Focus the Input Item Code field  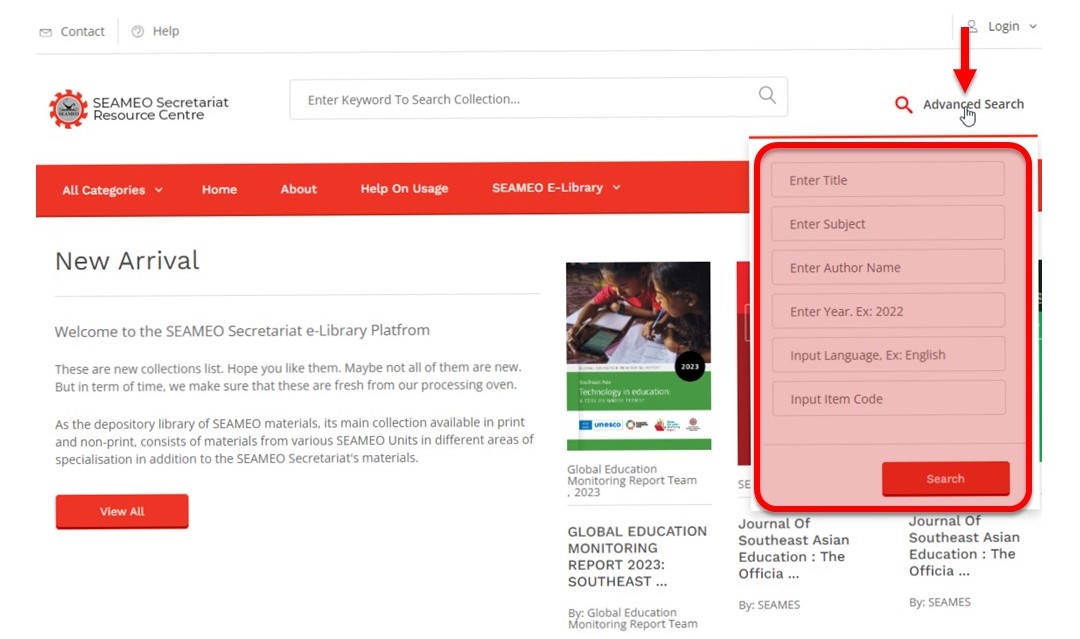888,398
